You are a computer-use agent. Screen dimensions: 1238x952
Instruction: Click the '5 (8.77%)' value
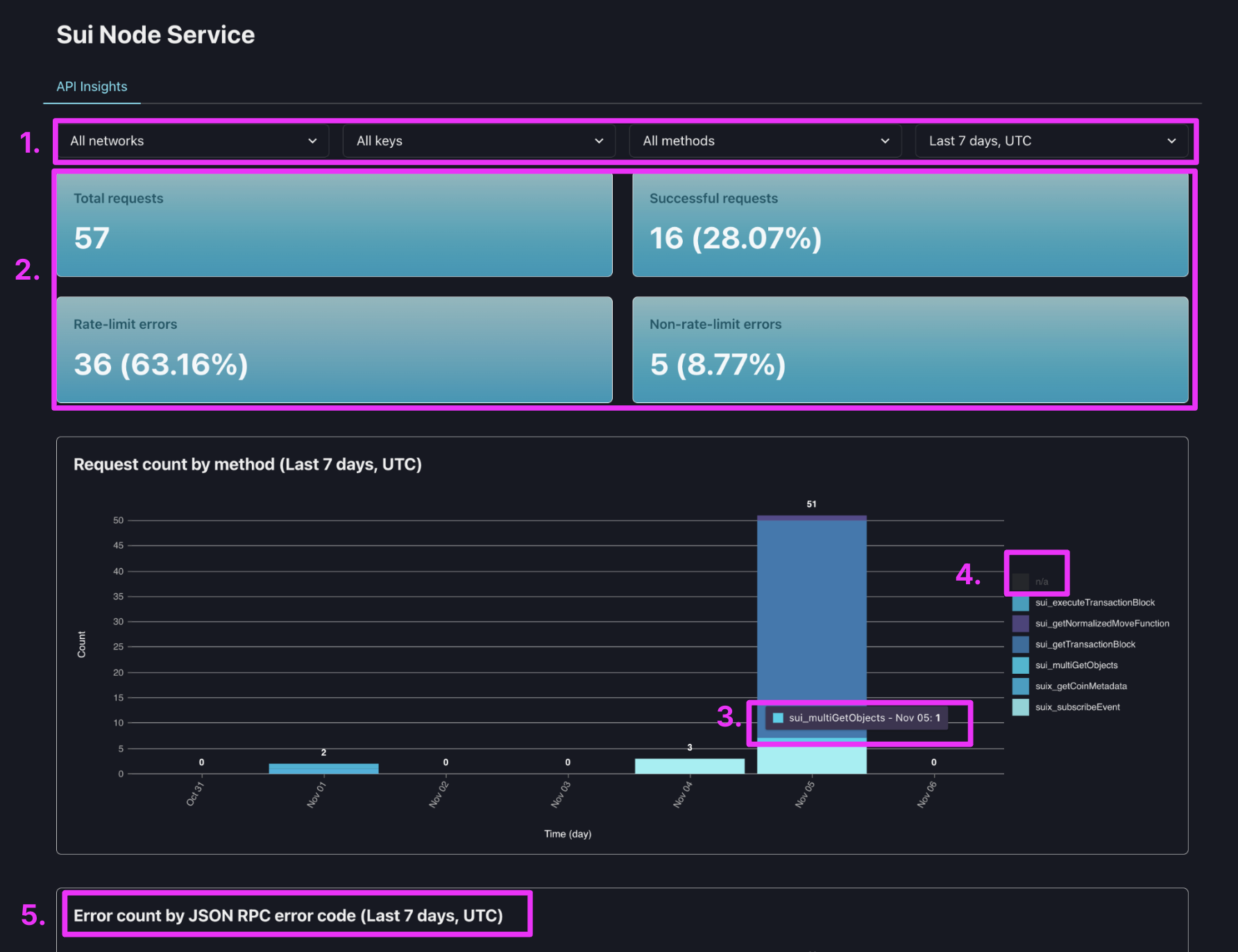point(718,365)
